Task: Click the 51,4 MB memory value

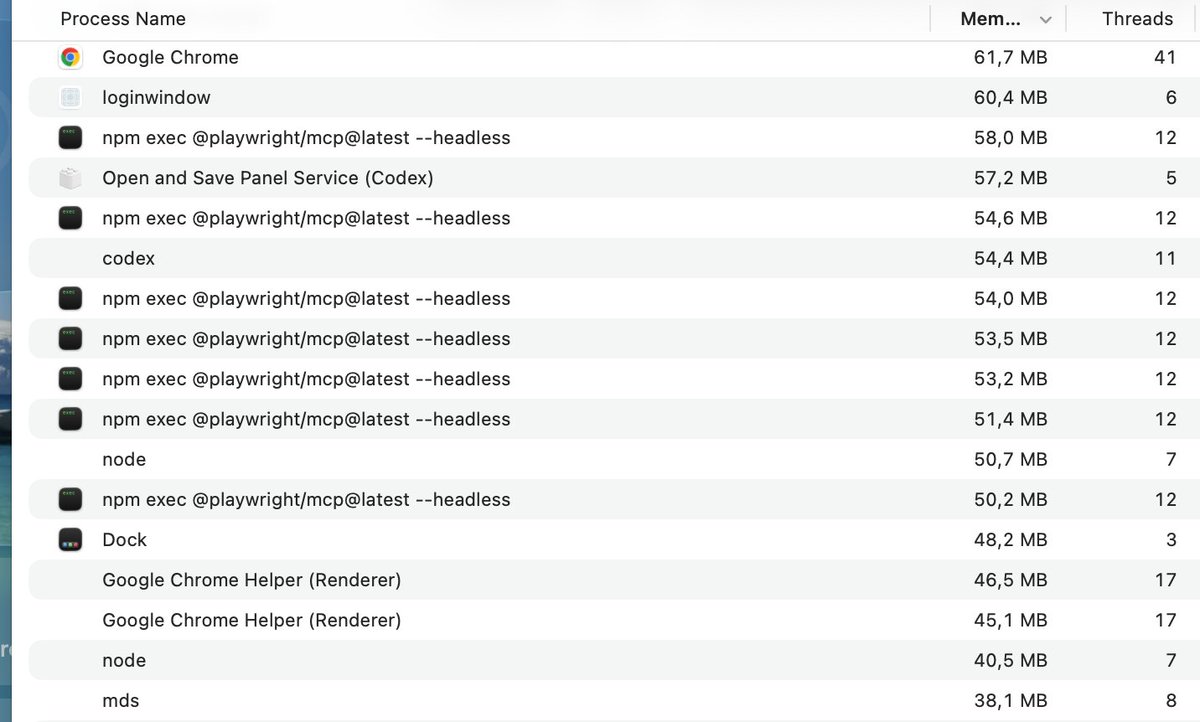Action: pos(1011,419)
